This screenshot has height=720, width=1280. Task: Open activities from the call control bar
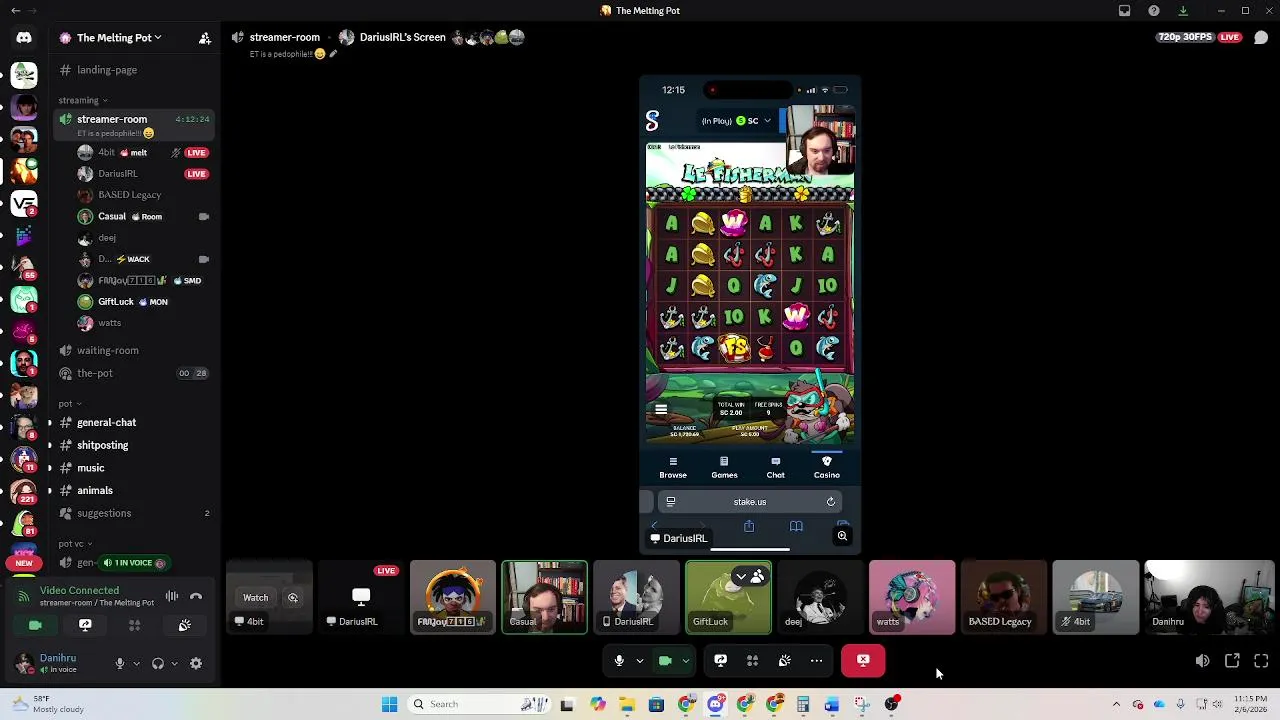752,660
